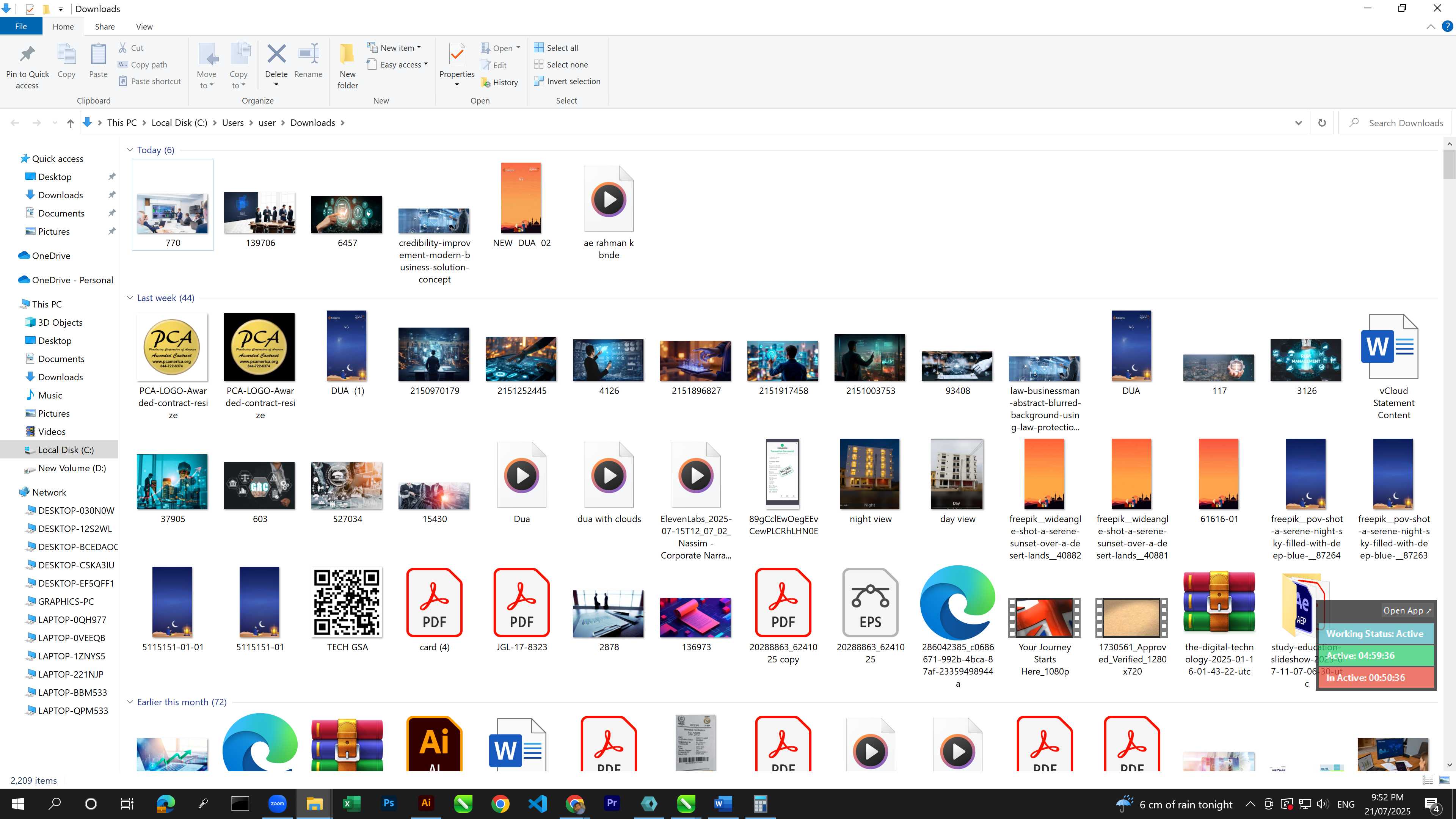Click Select all
1456x819 pixels.
coord(556,47)
